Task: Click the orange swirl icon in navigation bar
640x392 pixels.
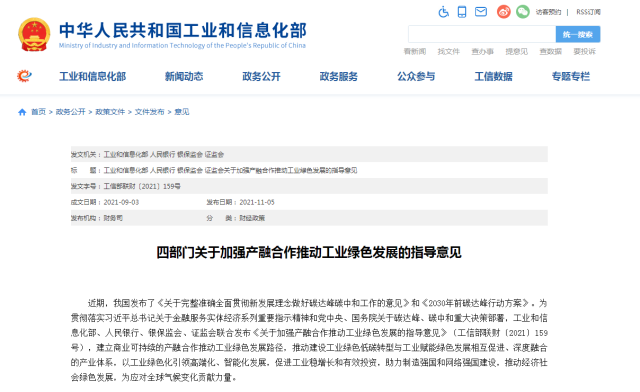Action: coord(24,76)
